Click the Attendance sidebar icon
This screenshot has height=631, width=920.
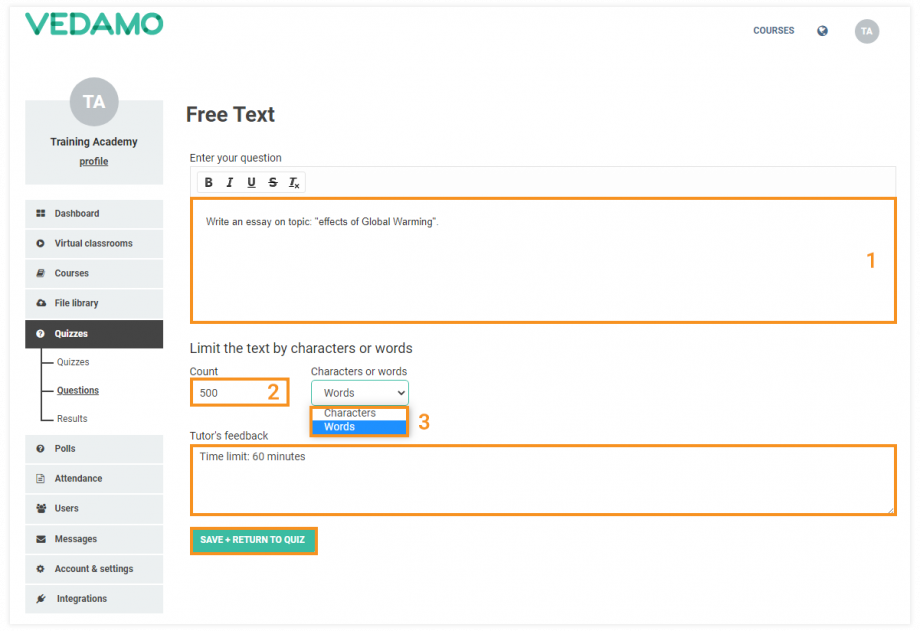click(x=40, y=478)
